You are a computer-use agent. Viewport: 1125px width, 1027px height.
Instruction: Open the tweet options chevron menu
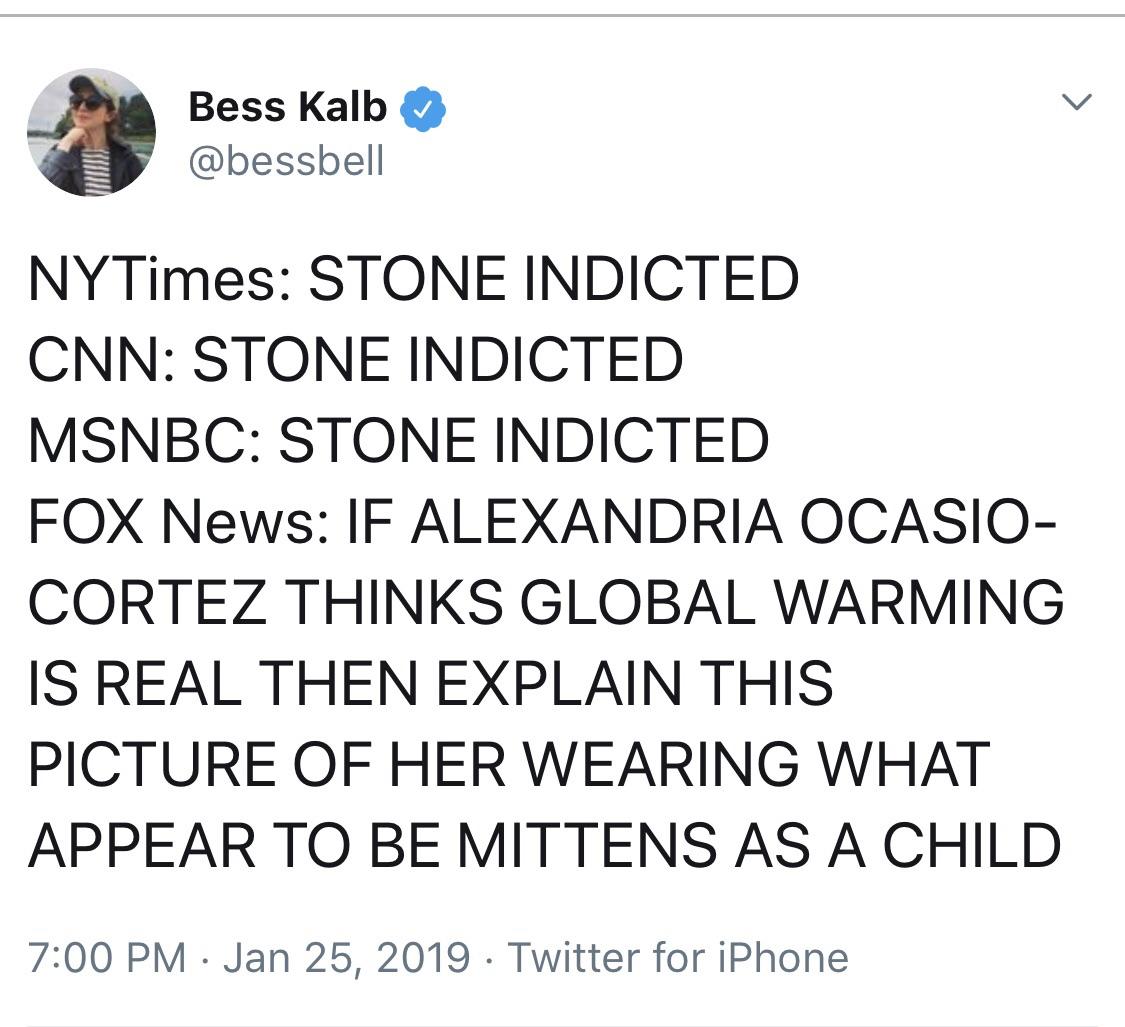1077,102
